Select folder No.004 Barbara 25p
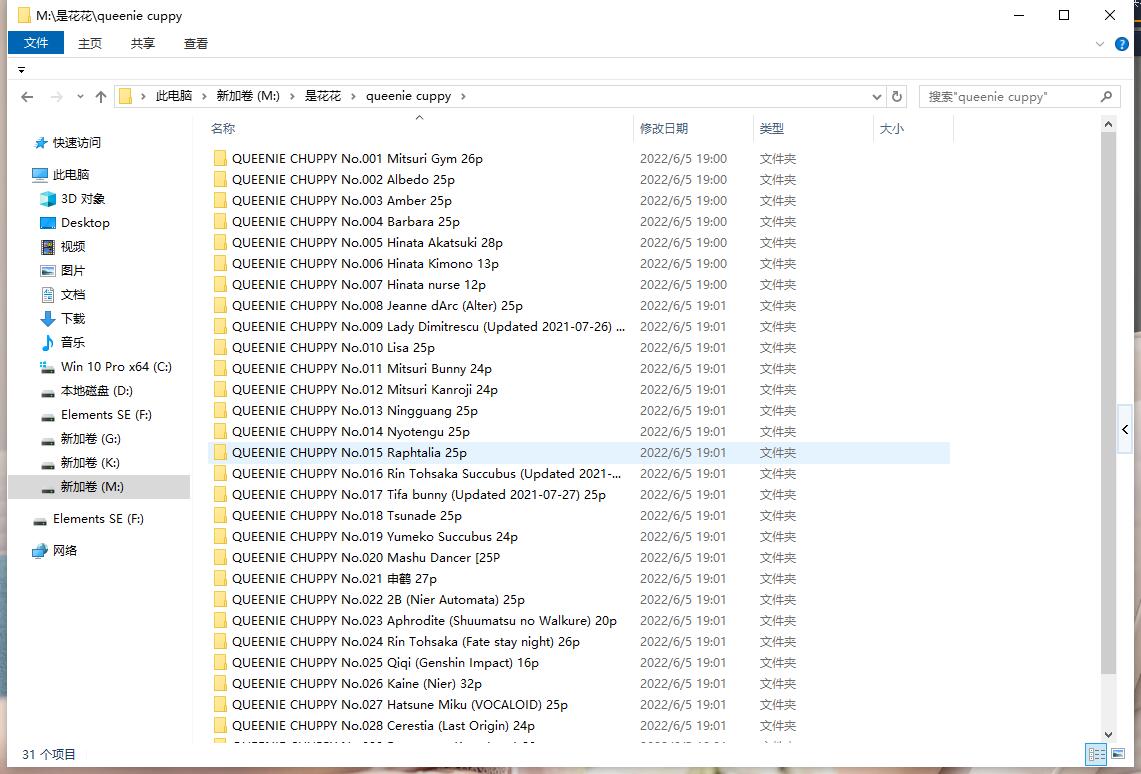1141x774 pixels. pyautogui.click(x=579, y=222)
